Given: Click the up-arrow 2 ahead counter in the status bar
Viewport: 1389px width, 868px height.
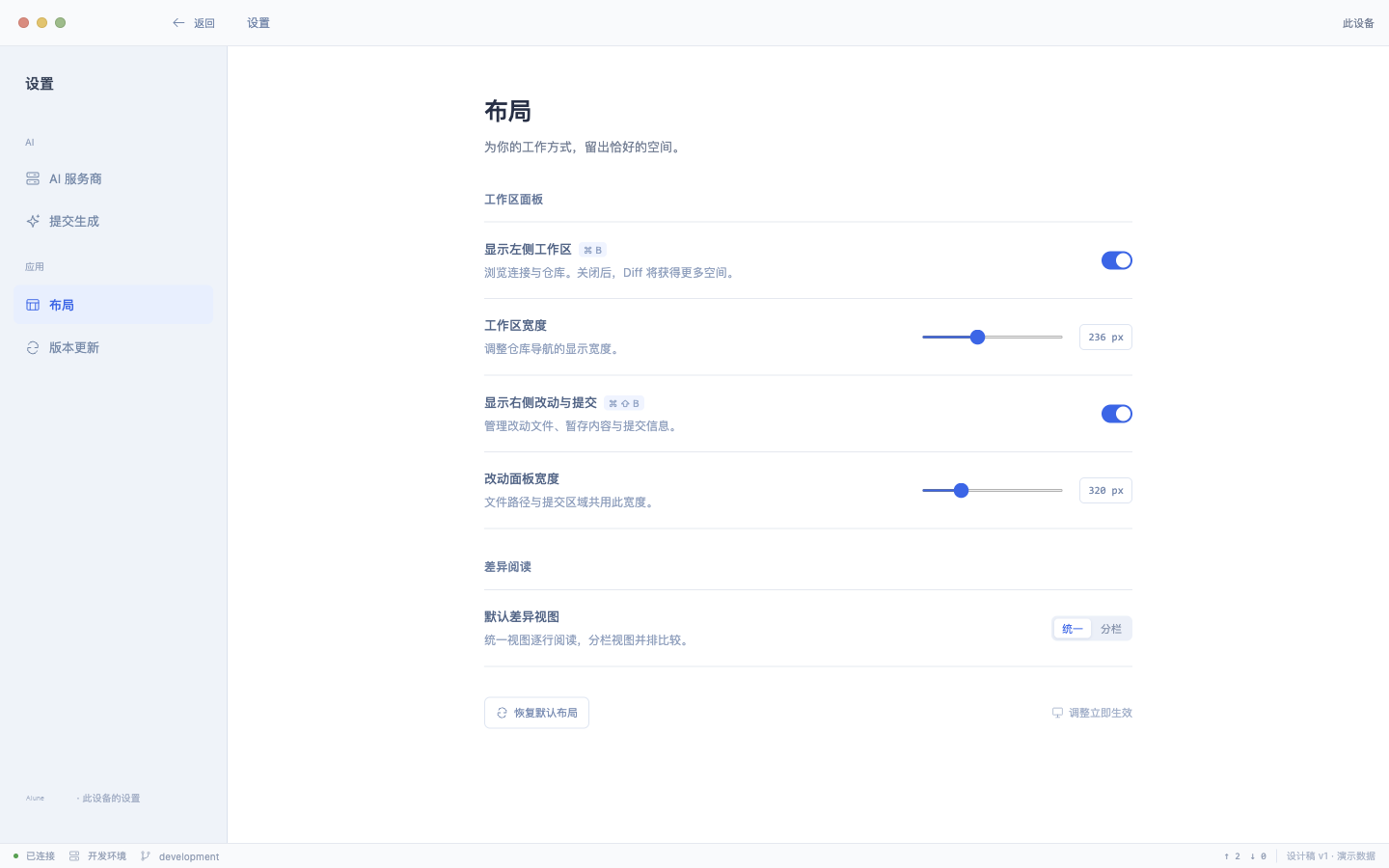Looking at the screenshot, I should point(1232,856).
